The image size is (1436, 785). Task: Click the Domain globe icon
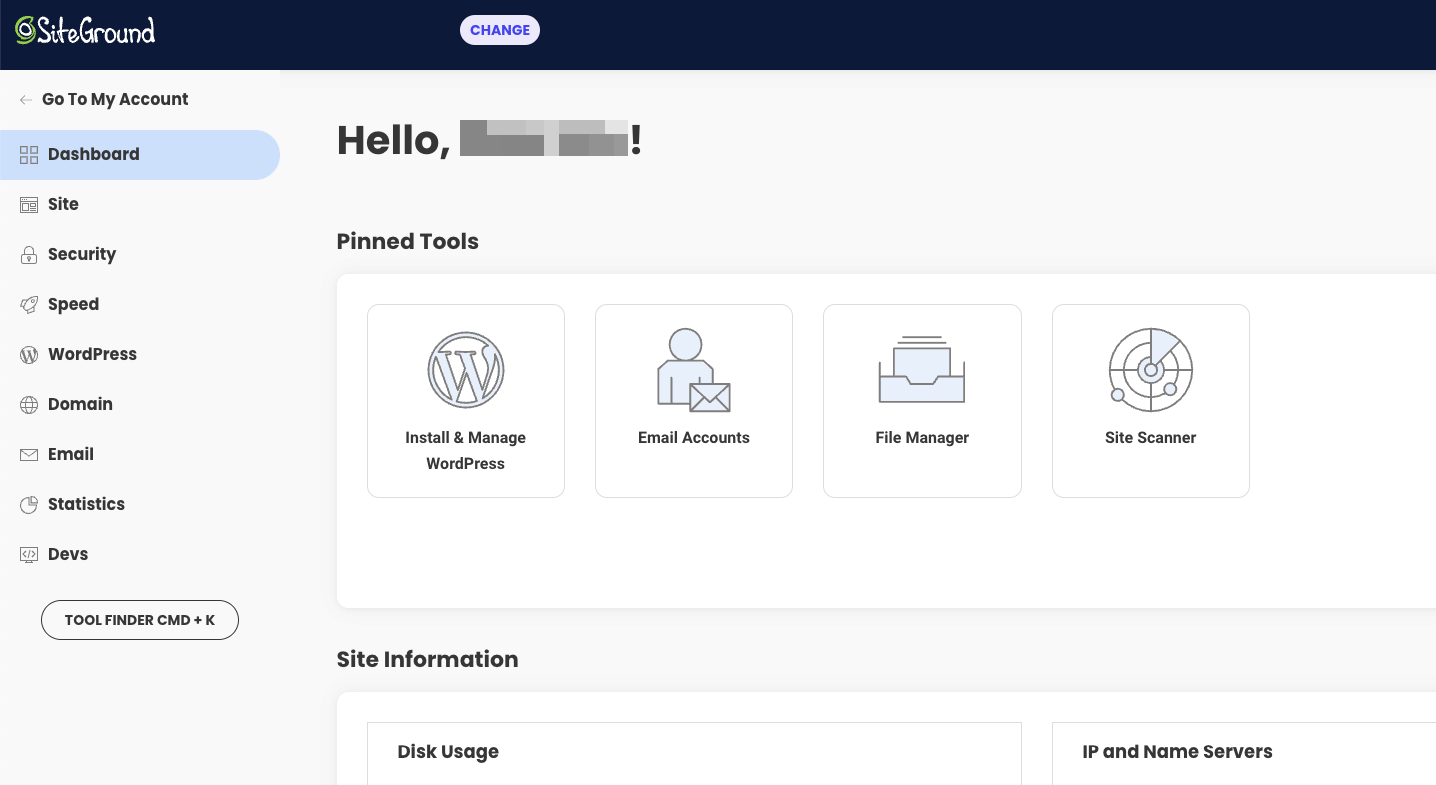pyautogui.click(x=29, y=405)
